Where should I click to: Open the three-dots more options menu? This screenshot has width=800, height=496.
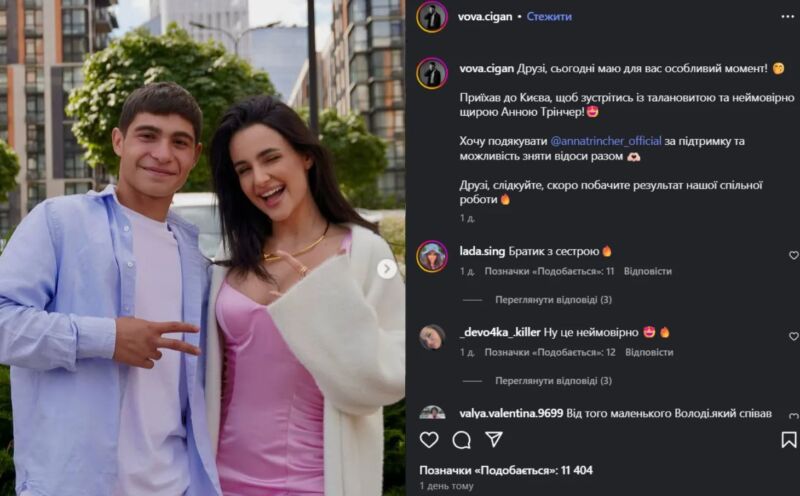coord(787,17)
